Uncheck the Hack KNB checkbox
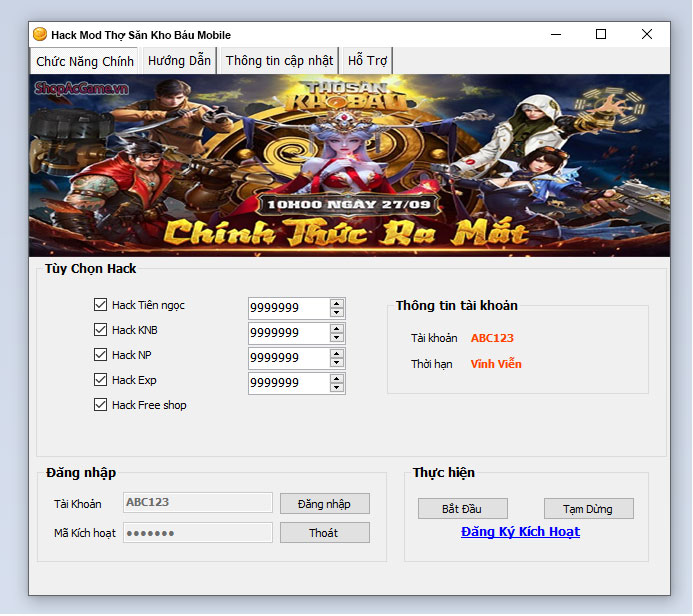Image resolution: width=693 pixels, height=616 pixels. 100,330
